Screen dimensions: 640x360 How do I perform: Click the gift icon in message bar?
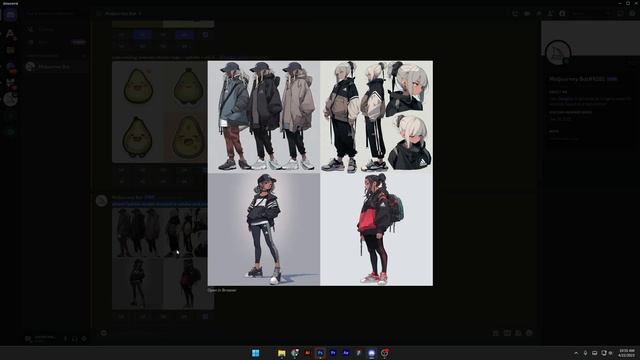496,333
